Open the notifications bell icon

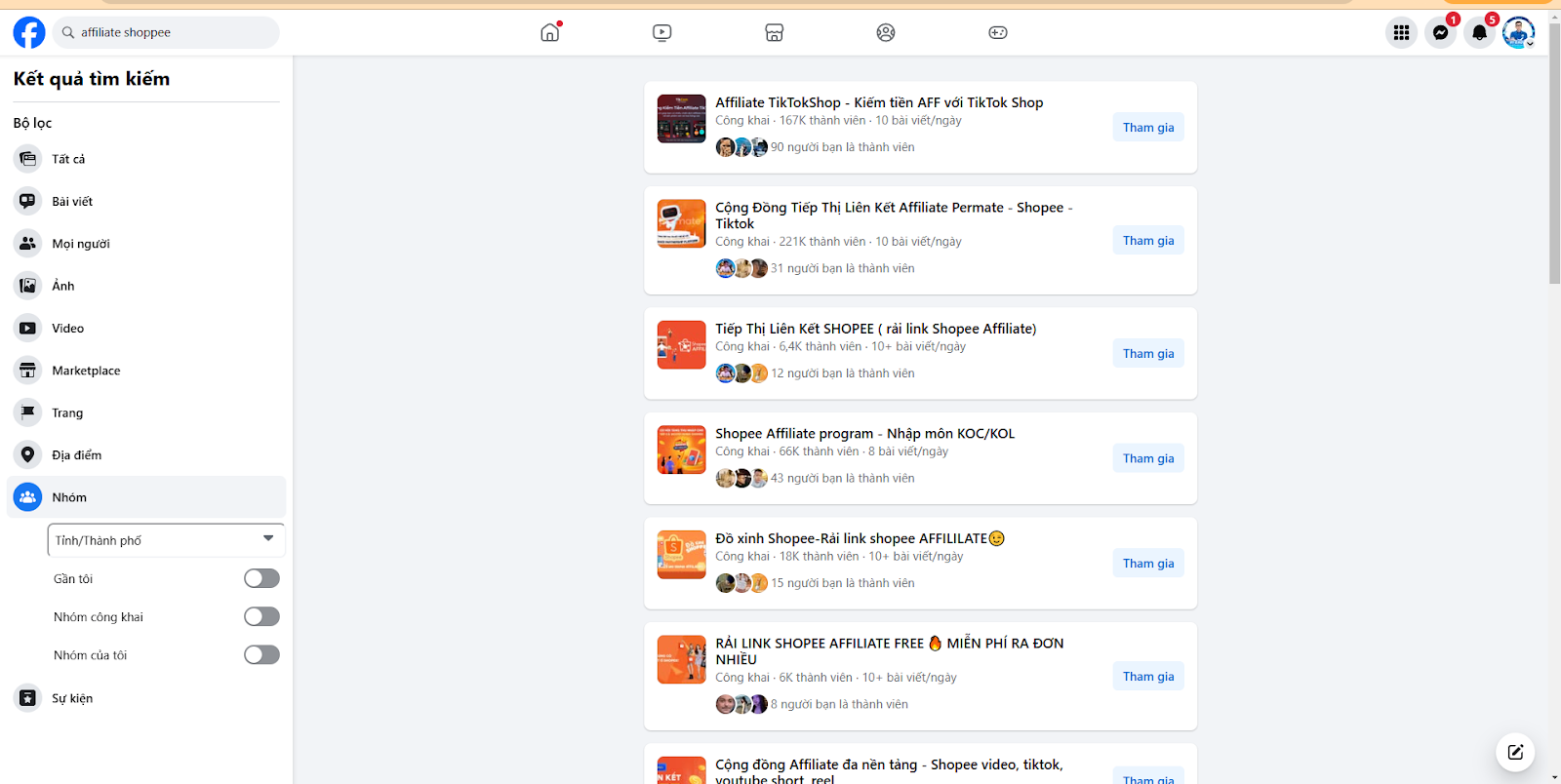(1480, 32)
